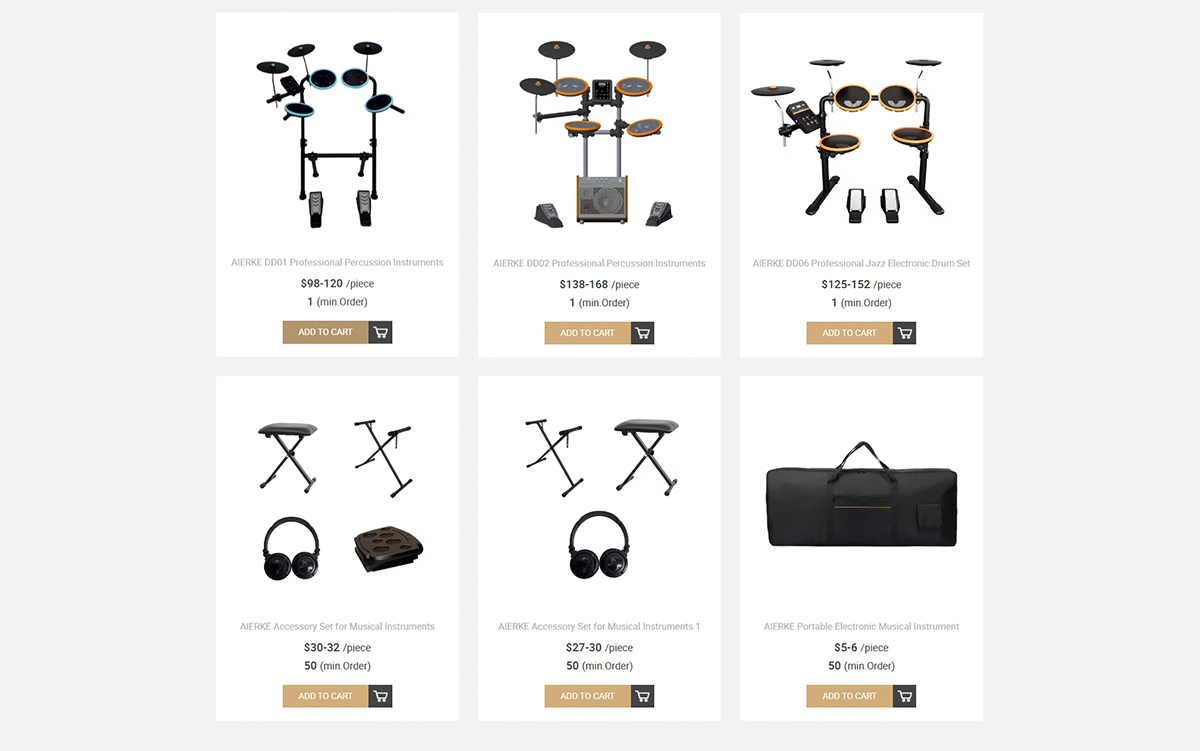
Task: Click cart icon for AIERKE DD01 drum set
Action: point(380,332)
